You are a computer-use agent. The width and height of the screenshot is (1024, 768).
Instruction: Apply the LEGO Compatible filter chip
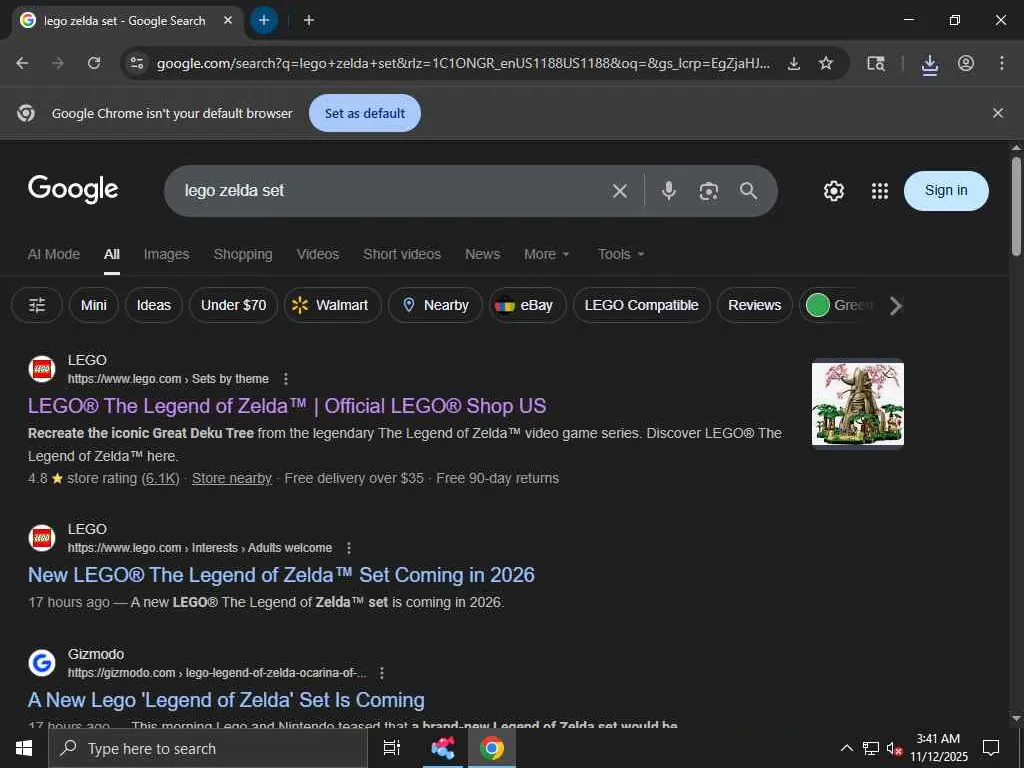pos(641,305)
